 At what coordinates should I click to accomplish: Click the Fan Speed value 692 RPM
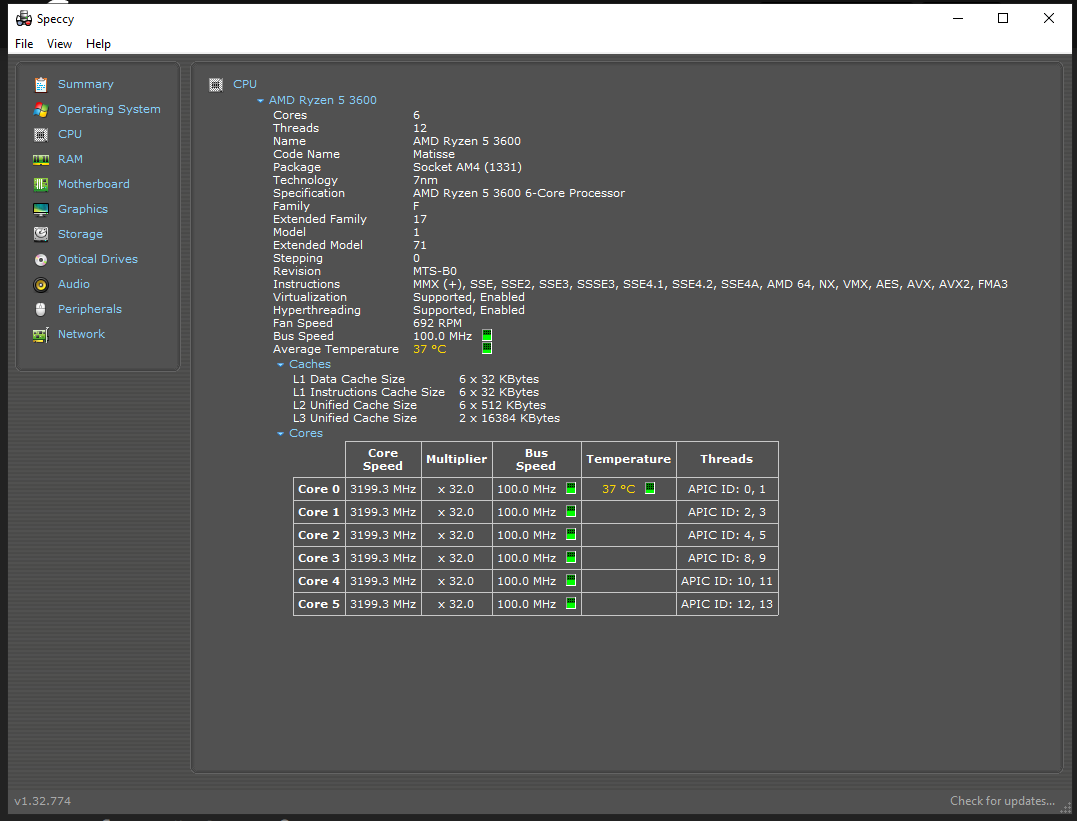click(x=438, y=323)
